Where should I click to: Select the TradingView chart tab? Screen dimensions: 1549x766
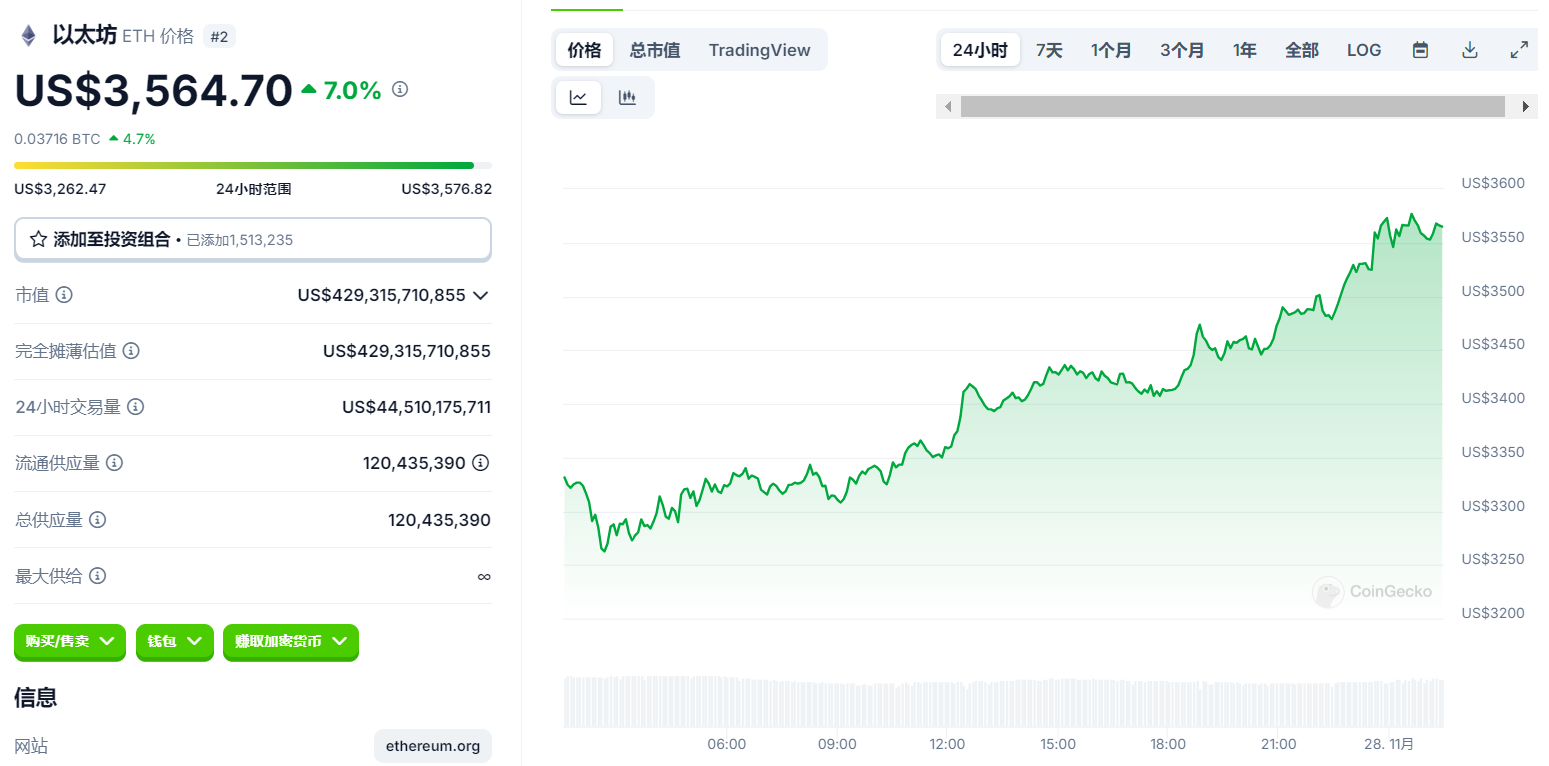point(760,50)
